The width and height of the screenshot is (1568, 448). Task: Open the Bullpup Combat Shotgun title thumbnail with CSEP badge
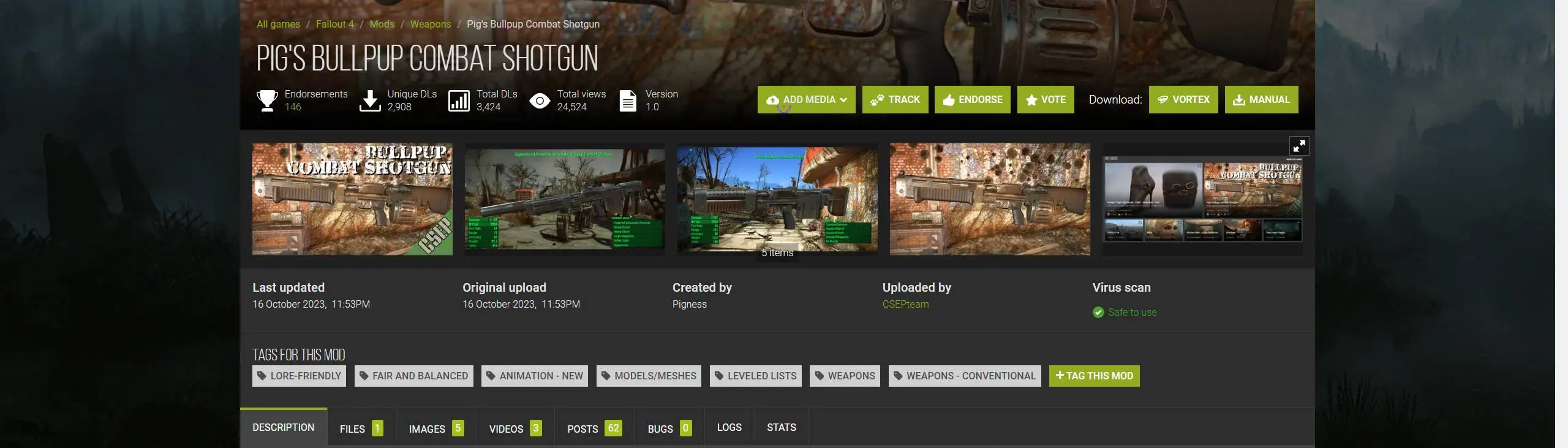pyautogui.click(x=352, y=199)
